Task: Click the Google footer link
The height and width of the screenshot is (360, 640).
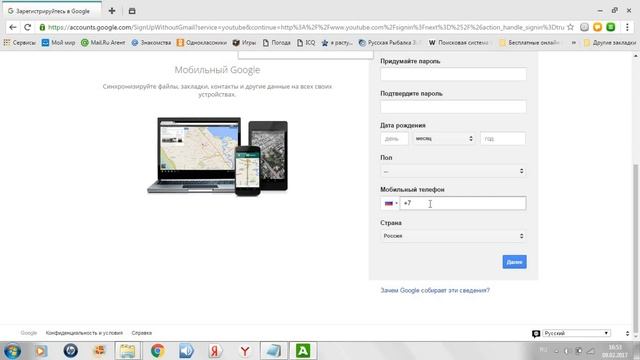Action: point(29,333)
